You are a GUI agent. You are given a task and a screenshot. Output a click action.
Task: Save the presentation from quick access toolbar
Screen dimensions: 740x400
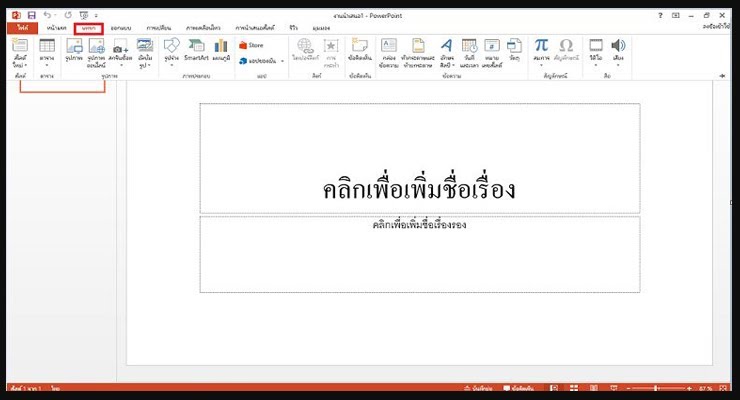tap(32, 15)
